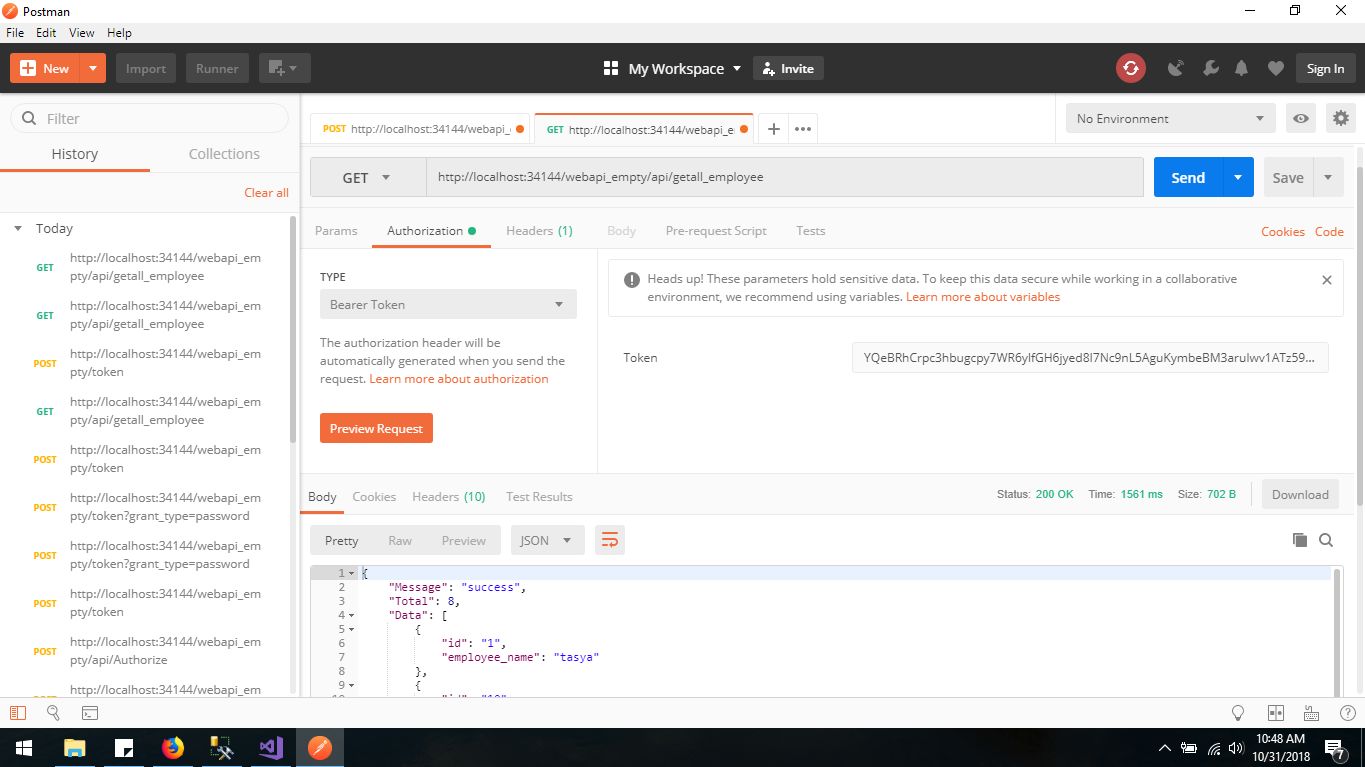Open the settings wrench icon
The width and height of the screenshot is (1365, 767).
pos(1210,68)
